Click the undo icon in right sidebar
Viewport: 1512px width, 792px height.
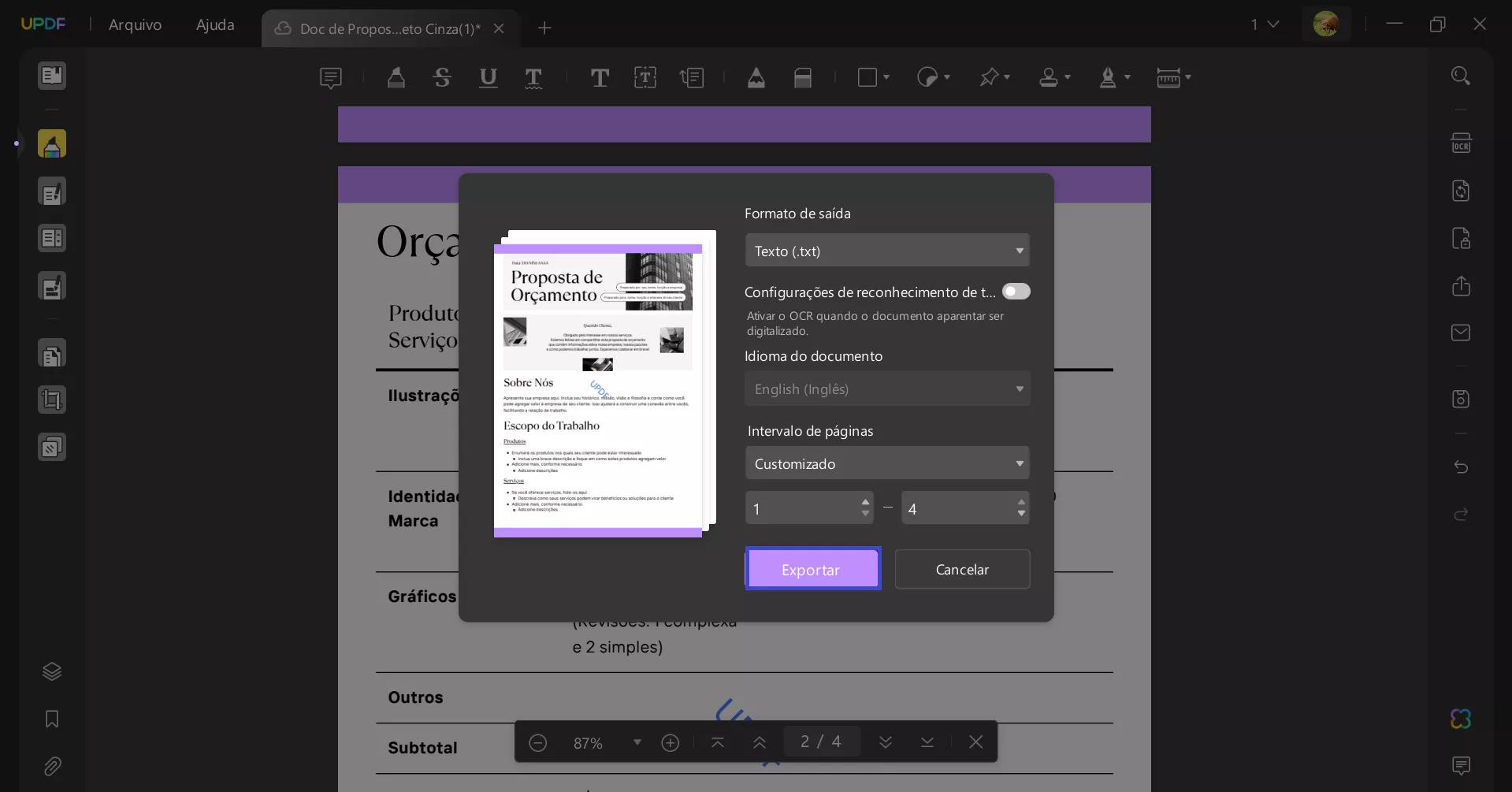[1462, 467]
